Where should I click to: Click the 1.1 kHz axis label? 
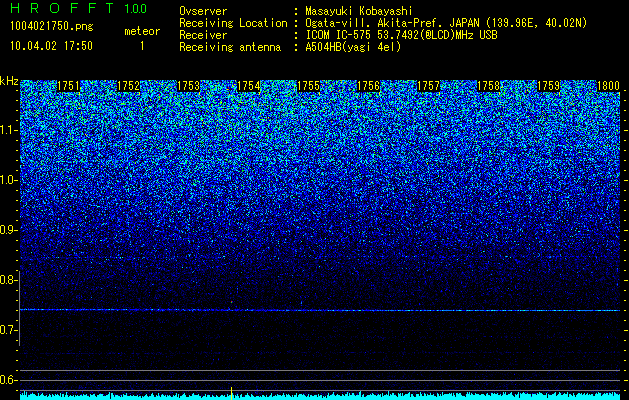coord(8,130)
